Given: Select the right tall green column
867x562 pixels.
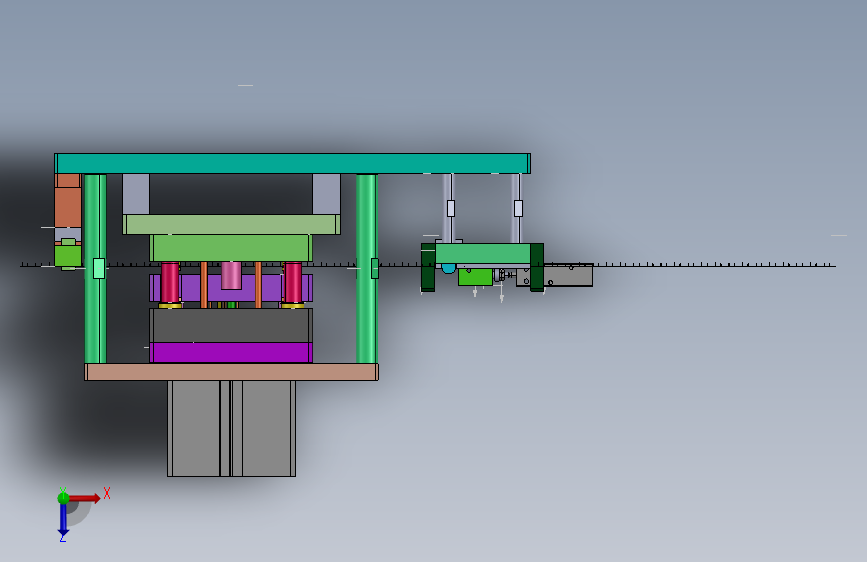Looking at the screenshot, I should coord(366,269).
